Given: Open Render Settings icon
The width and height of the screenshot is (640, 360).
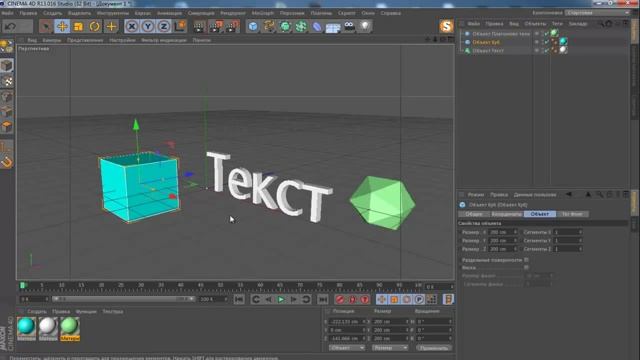Looking at the screenshot, I should coord(232,27).
